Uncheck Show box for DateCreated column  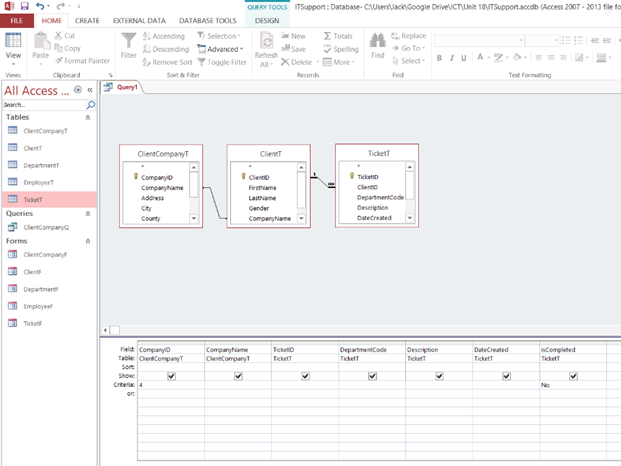[506, 376]
